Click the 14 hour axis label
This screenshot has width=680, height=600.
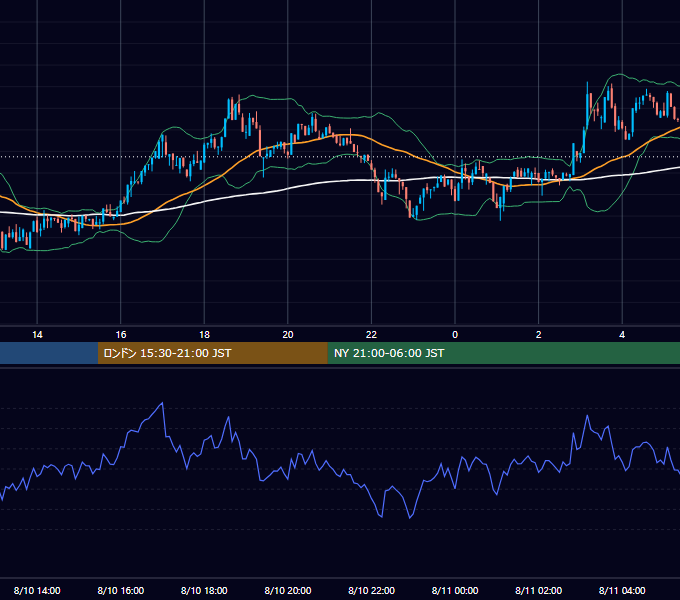pyautogui.click(x=37, y=335)
